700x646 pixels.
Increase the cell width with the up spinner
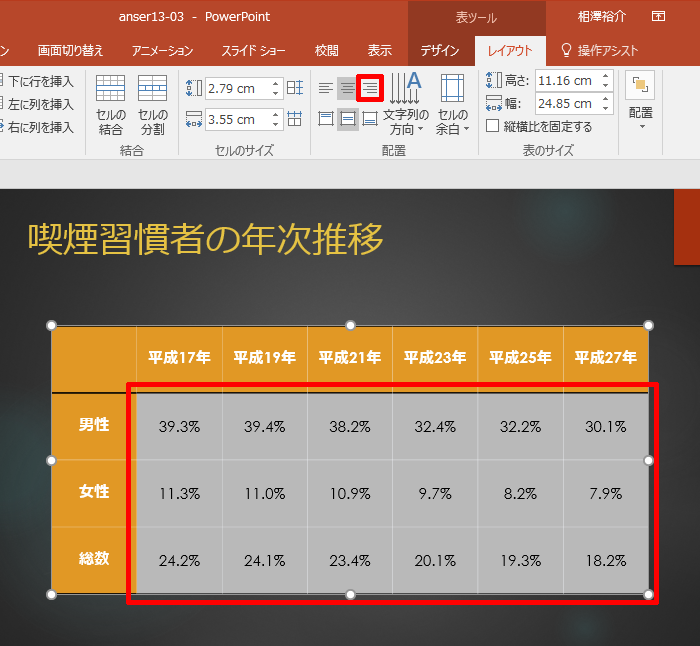[x=275, y=114]
